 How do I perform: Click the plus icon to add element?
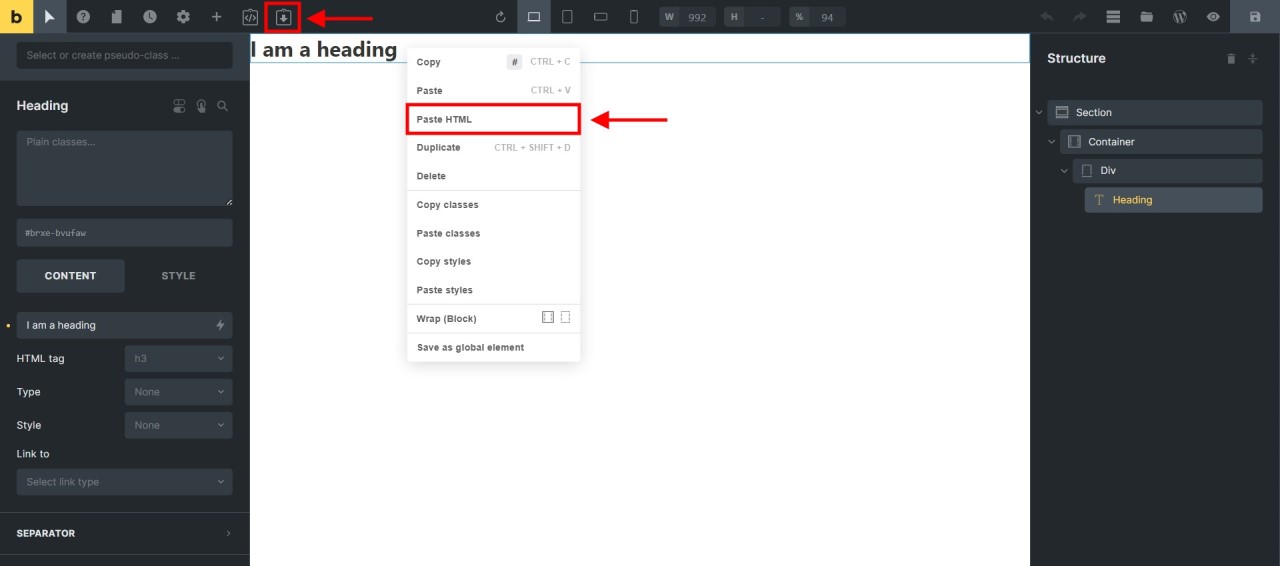click(x=216, y=17)
